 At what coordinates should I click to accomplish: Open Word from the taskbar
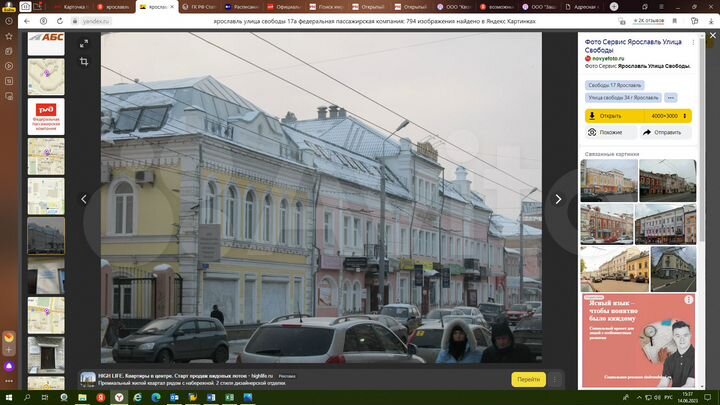tap(211, 397)
